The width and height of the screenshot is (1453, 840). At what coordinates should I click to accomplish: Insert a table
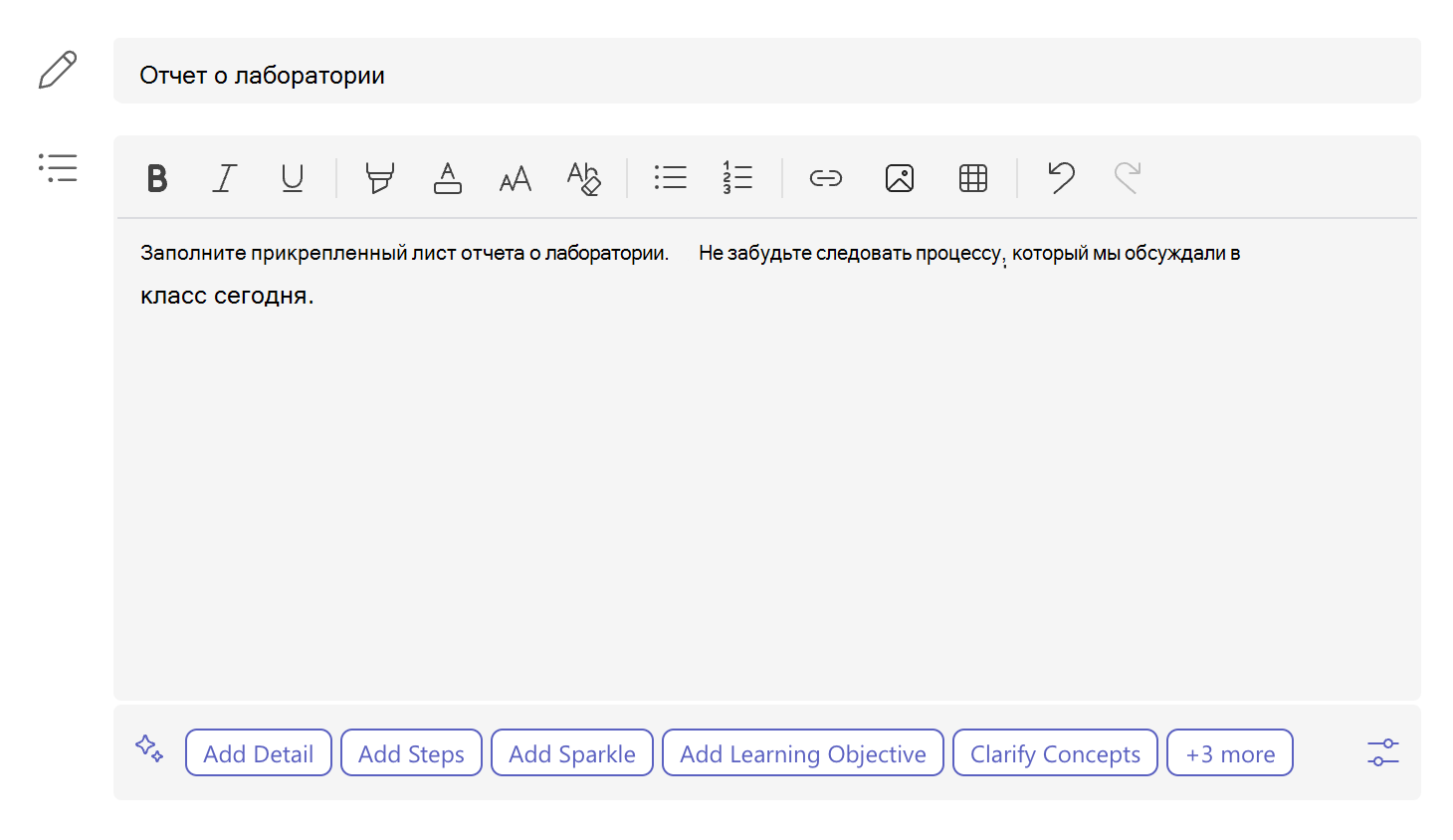coord(973,178)
